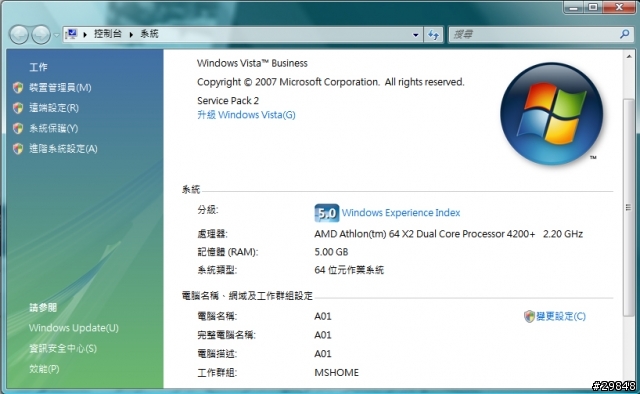
Task: Open 裝置管理員(M) link
Action: 60,87
